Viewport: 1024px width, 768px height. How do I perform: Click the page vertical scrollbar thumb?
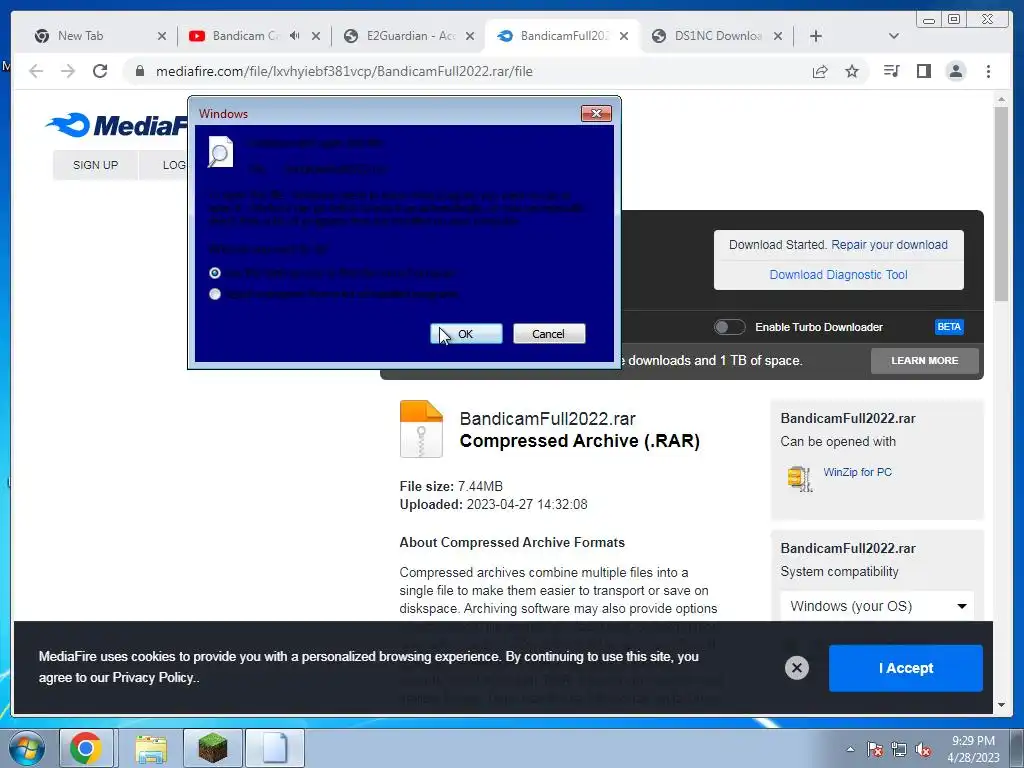pyautogui.click(x=1001, y=204)
